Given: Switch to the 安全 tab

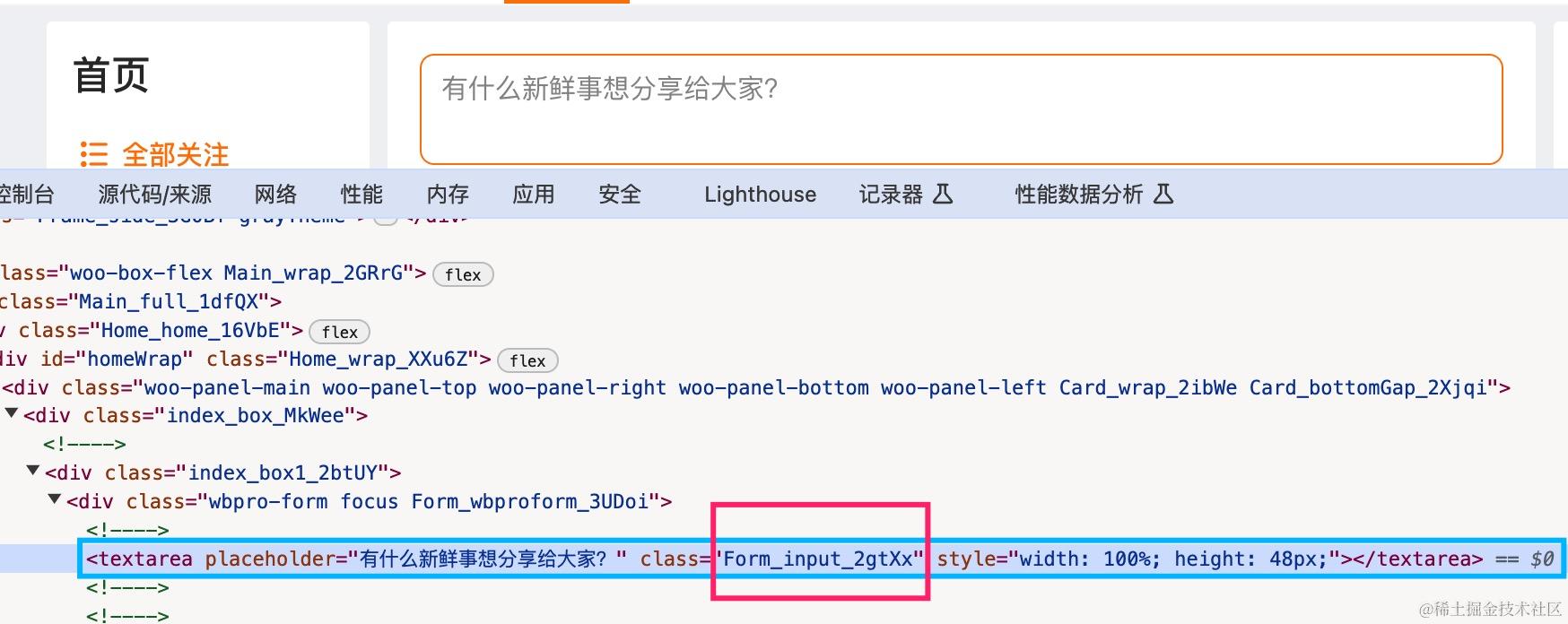Looking at the screenshot, I should coord(620,194).
